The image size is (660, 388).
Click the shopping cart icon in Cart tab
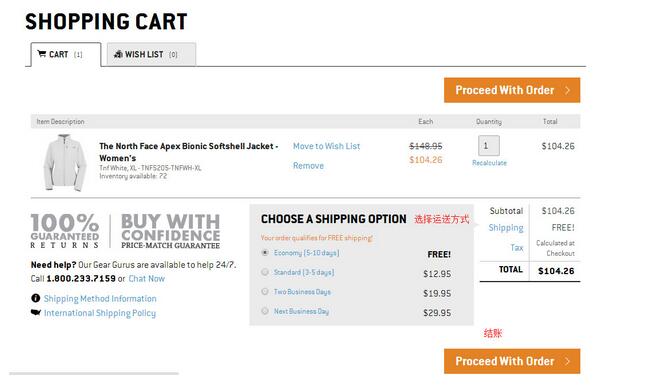tap(42, 54)
